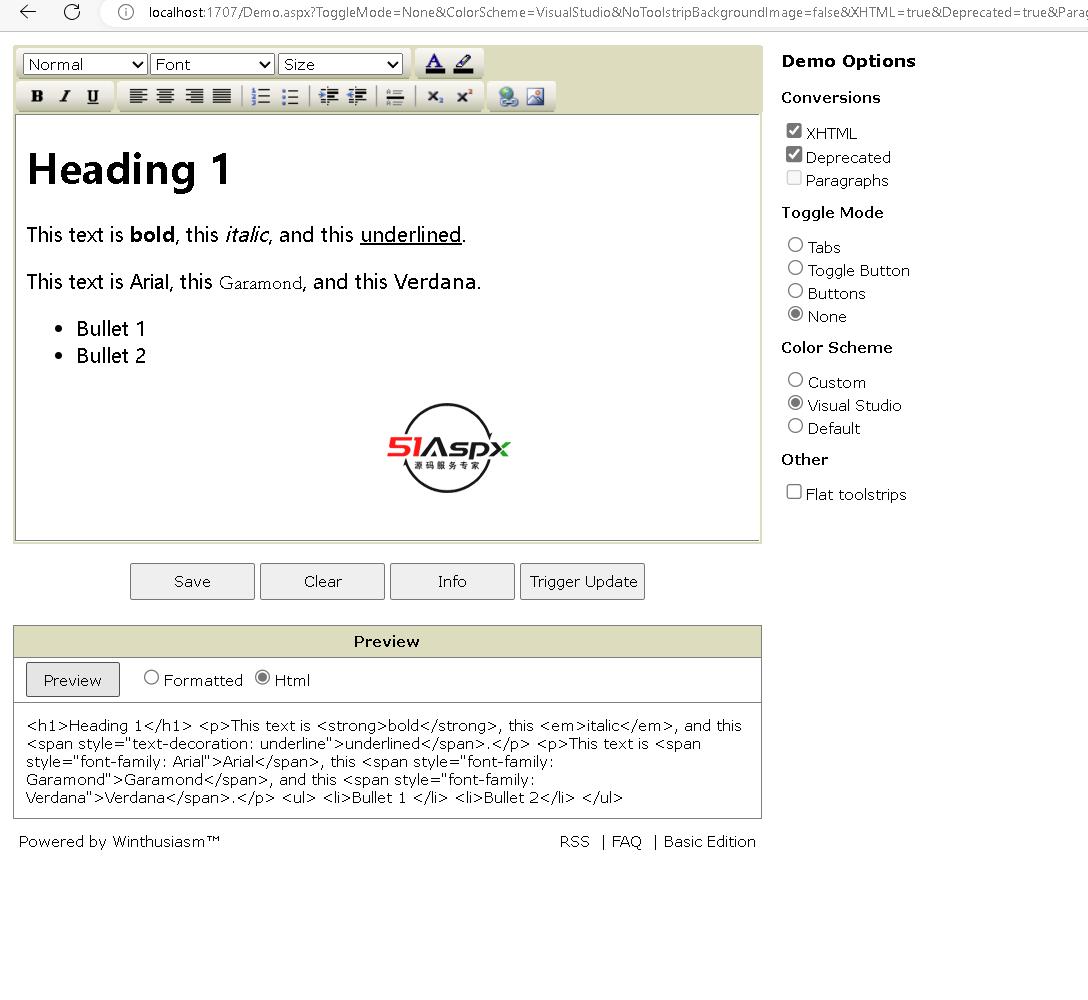1088x1000 pixels.
Task: Align text left
Action: [138, 96]
